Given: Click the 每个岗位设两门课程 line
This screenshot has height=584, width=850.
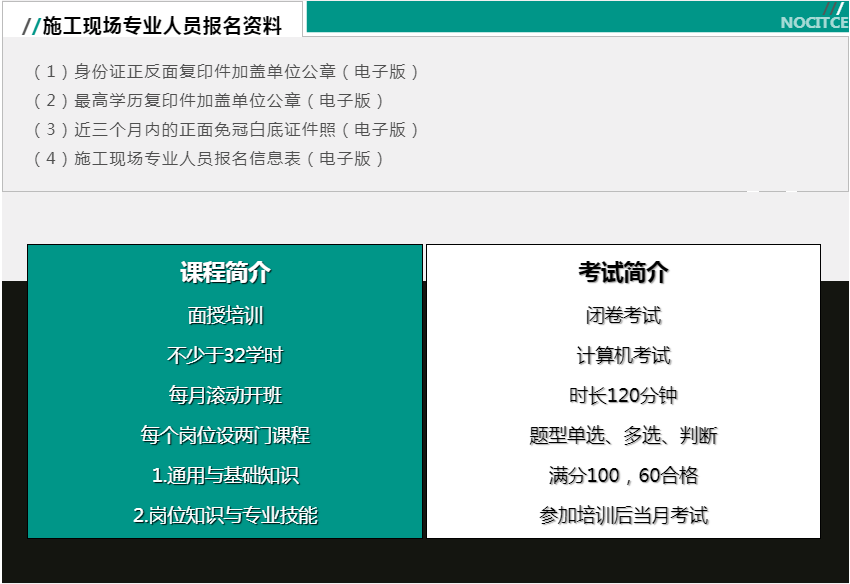Looking at the screenshot, I should [x=226, y=435].
